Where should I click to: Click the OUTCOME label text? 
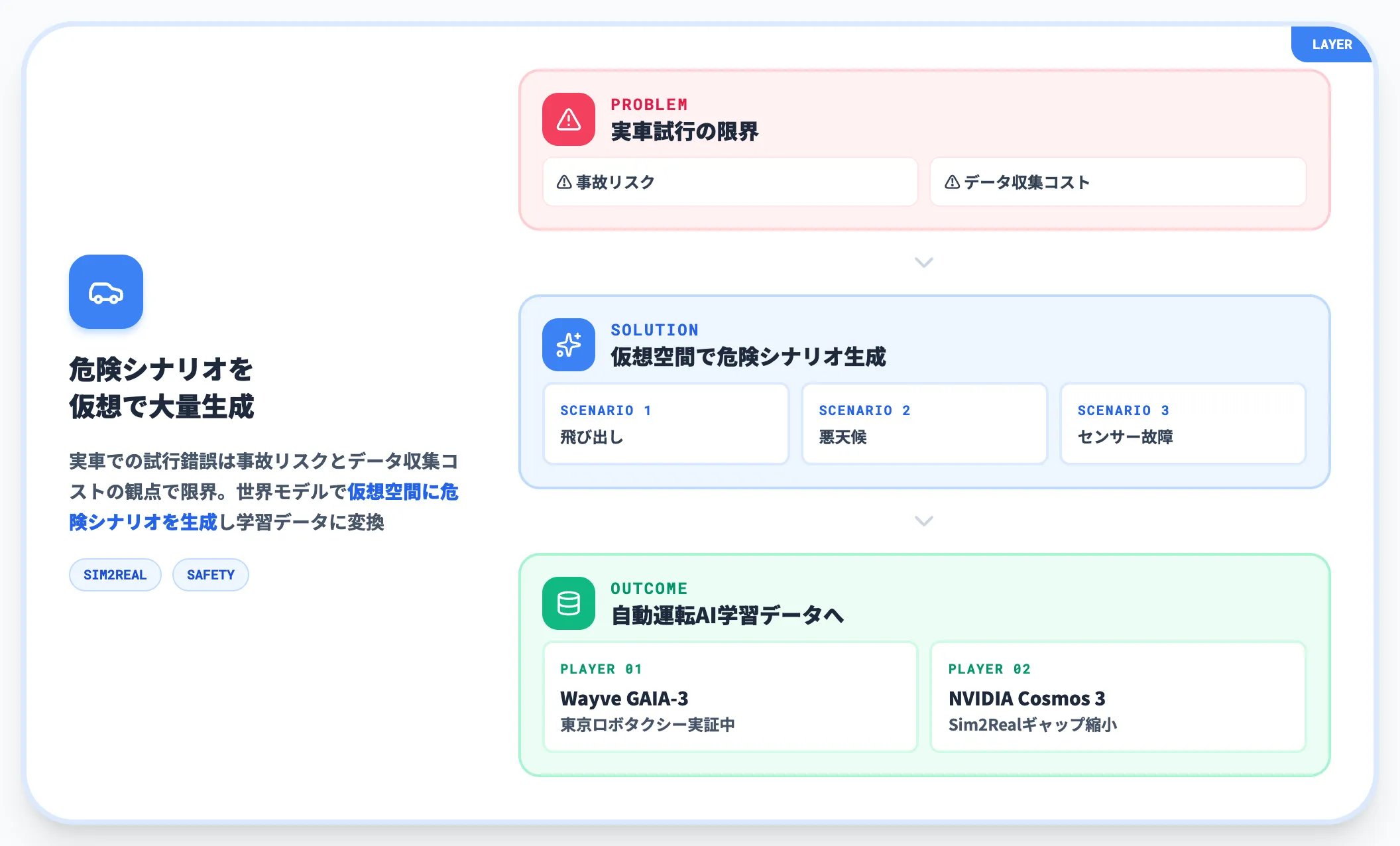649,589
